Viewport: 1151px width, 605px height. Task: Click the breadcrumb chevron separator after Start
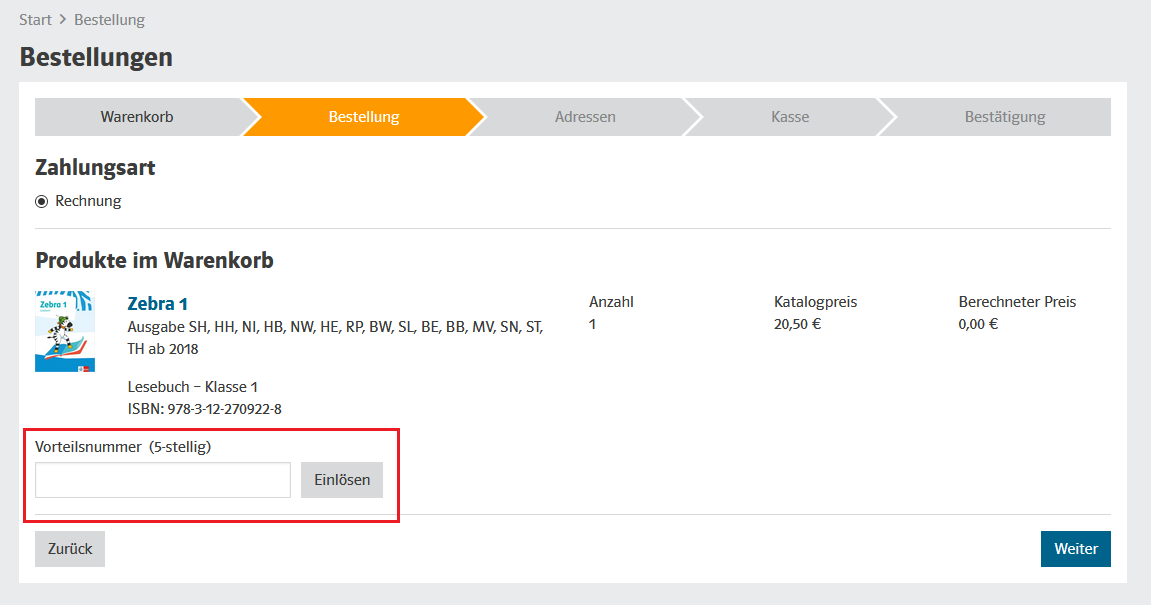coord(63,20)
